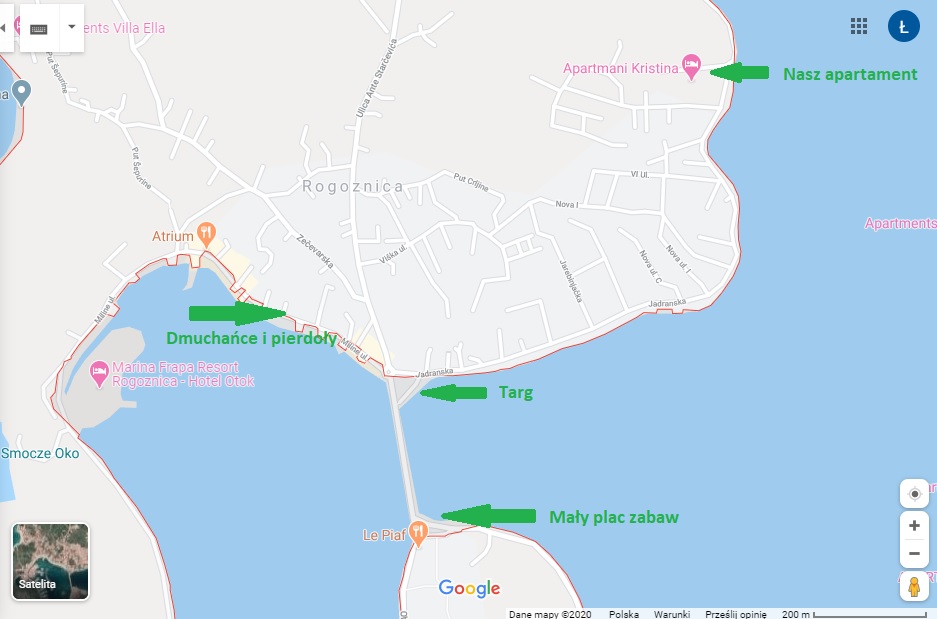Expand the collapsed side panel arrow
Screen dimensions: 937x619
(5, 27)
